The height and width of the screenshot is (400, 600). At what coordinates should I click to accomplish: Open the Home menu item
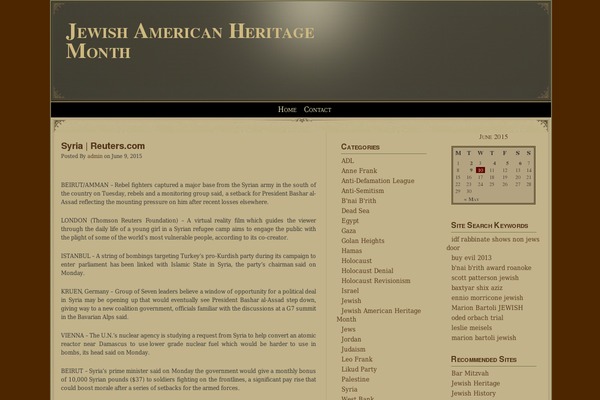(x=287, y=109)
